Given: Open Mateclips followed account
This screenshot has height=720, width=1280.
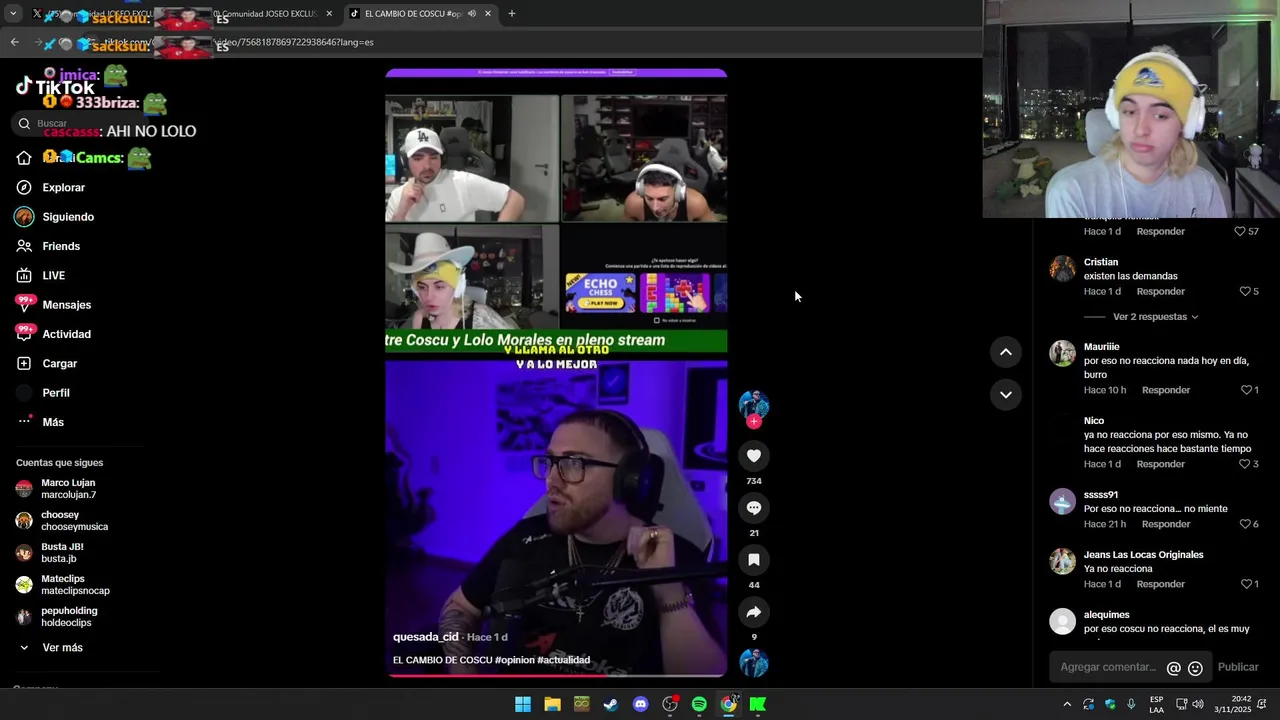Looking at the screenshot, I should tap(75, 585).
